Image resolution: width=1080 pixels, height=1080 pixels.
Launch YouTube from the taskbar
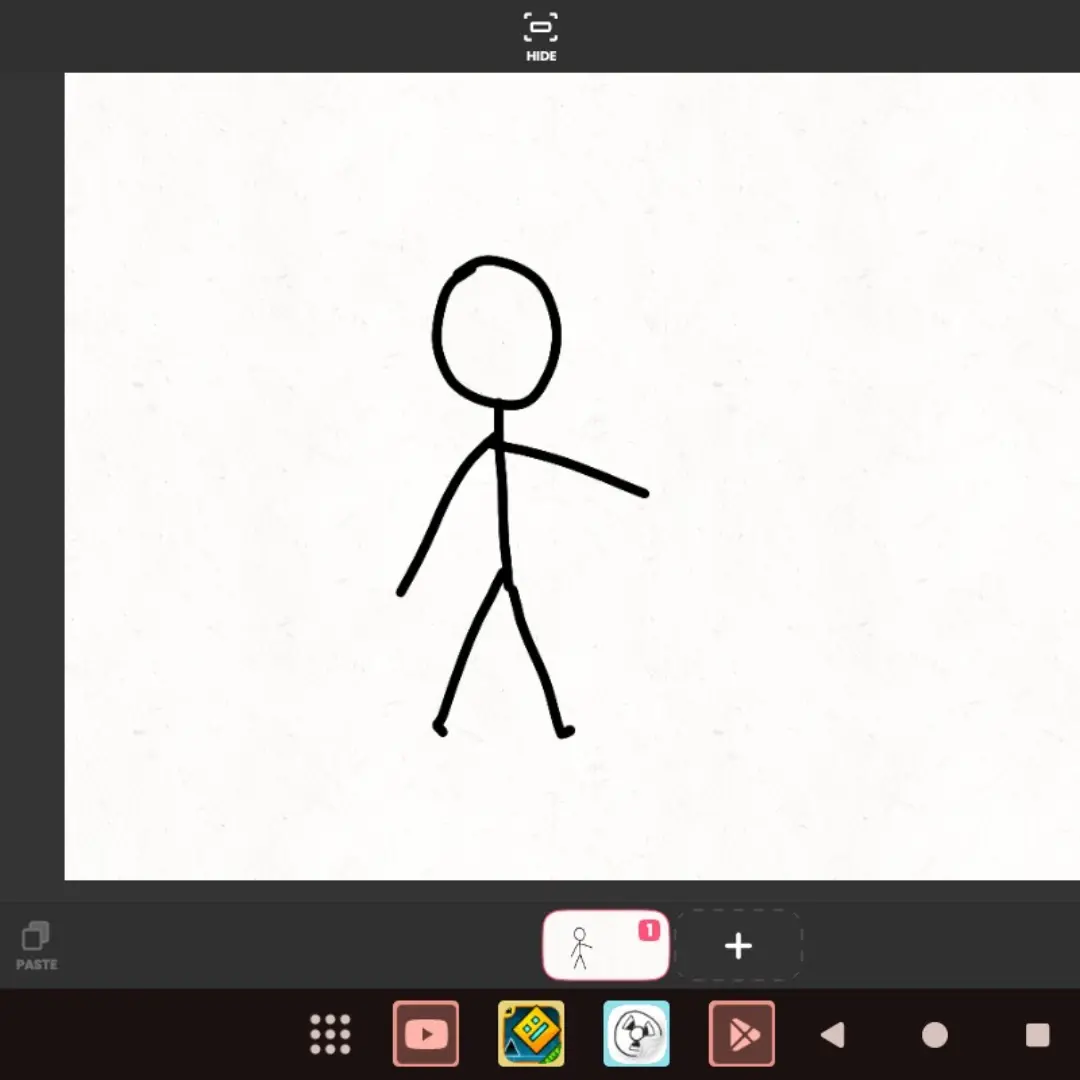[x=426, y=1034]
